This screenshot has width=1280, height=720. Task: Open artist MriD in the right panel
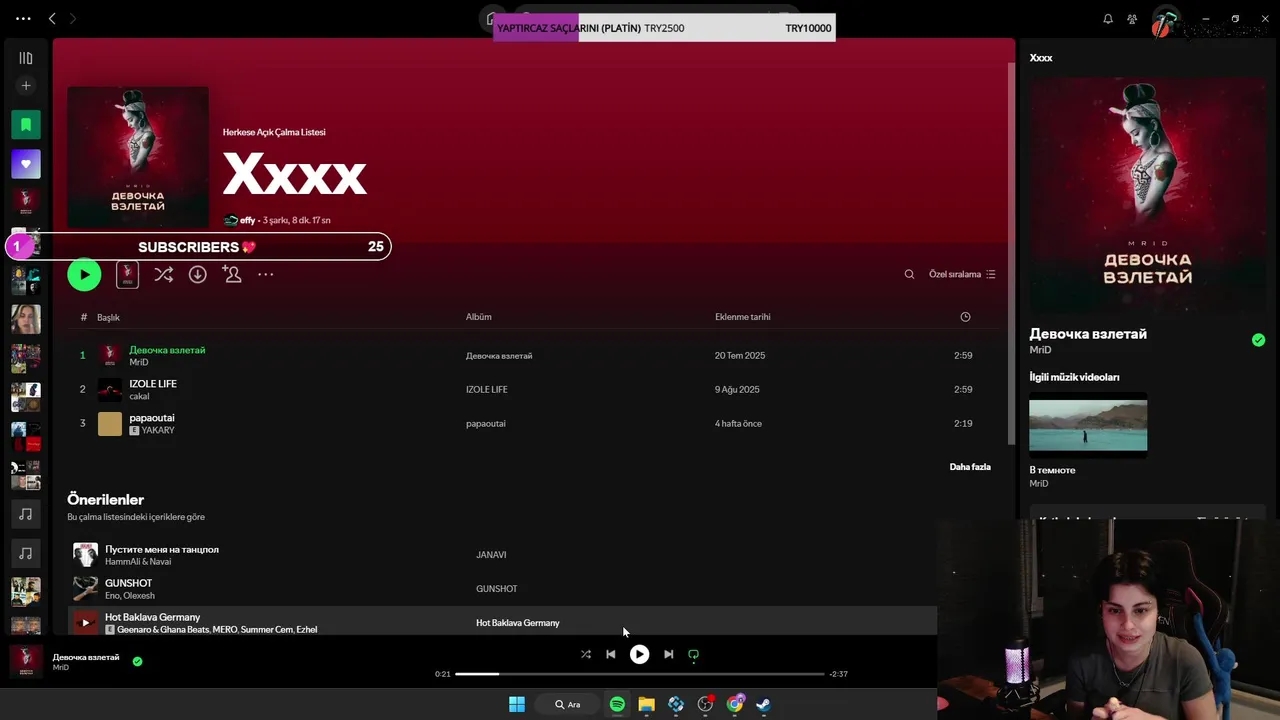(x=1040, y=350)
